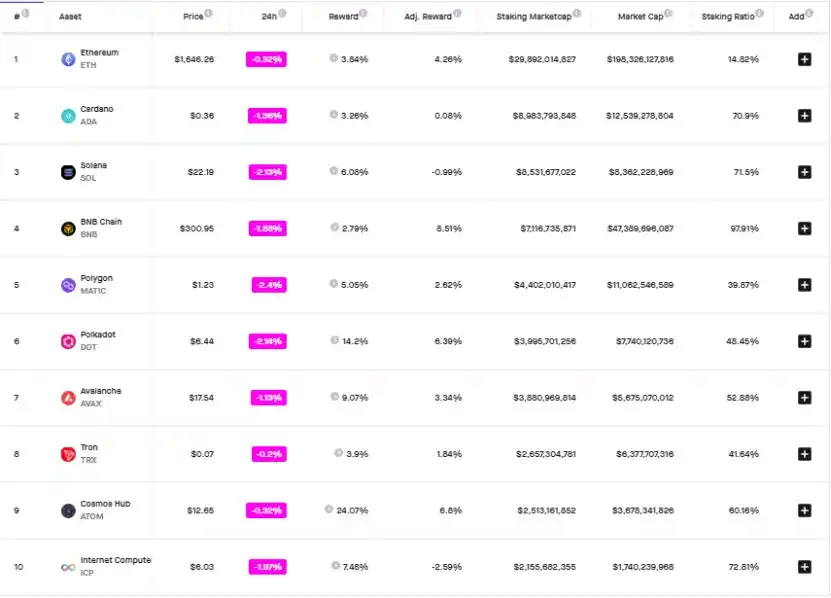Select Ethereum price $1,646.26
This screenshot has width=831, height=598.
(194, 59)
